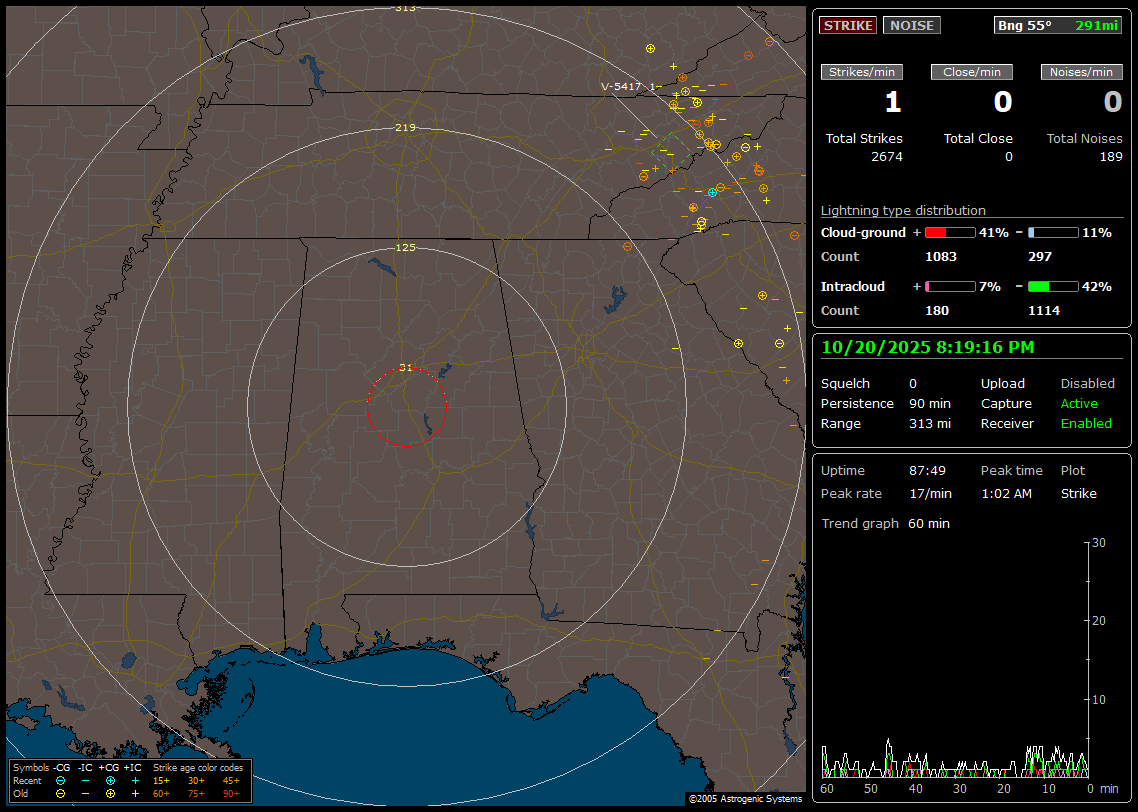The image size is (1138, 812).
Task: Switch to the NOISE mode tab
Action: [911, 25]
